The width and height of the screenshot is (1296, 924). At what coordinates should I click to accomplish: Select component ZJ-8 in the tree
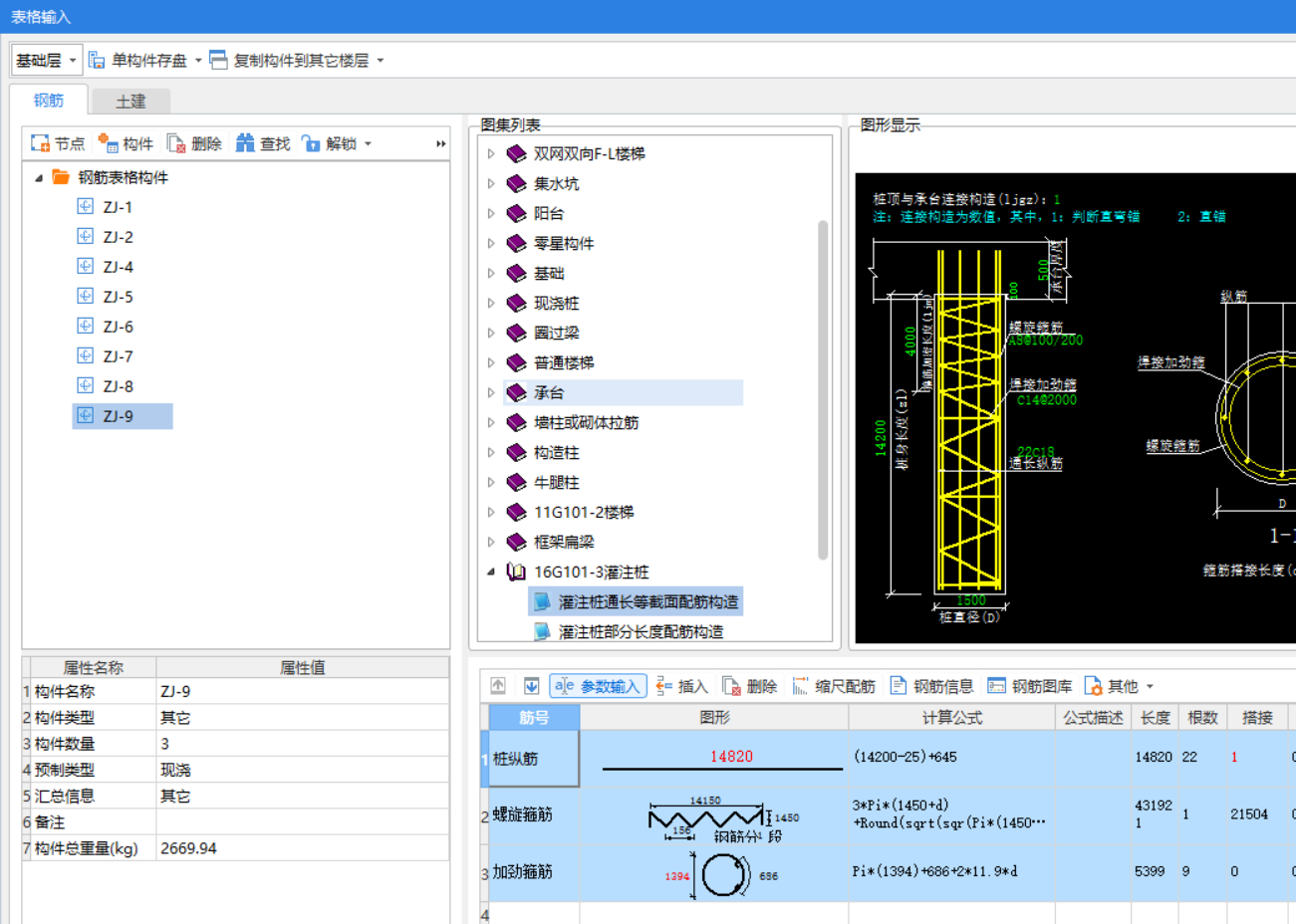coord(118,386)
